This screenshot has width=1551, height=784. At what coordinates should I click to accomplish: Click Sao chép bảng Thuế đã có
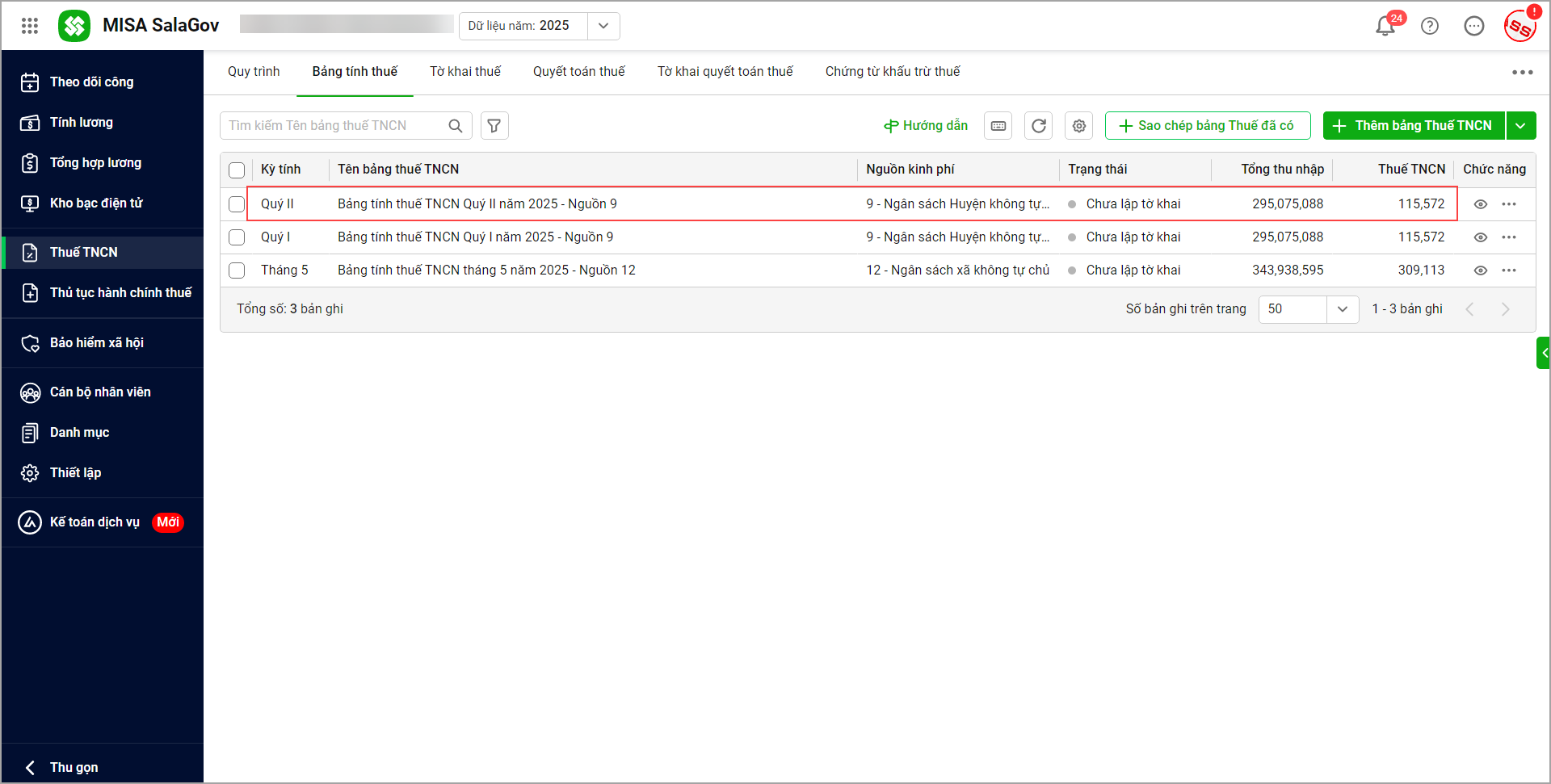(x=1208, y=126)
